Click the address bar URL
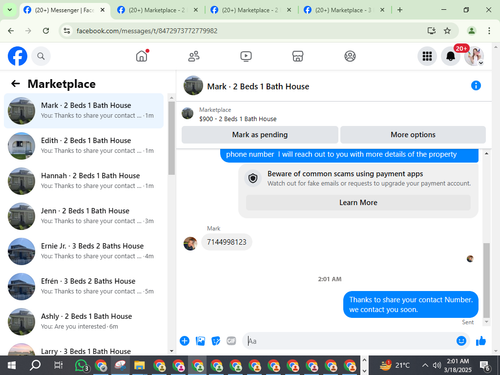Screen dimensions: 500x375 (147, 31)
